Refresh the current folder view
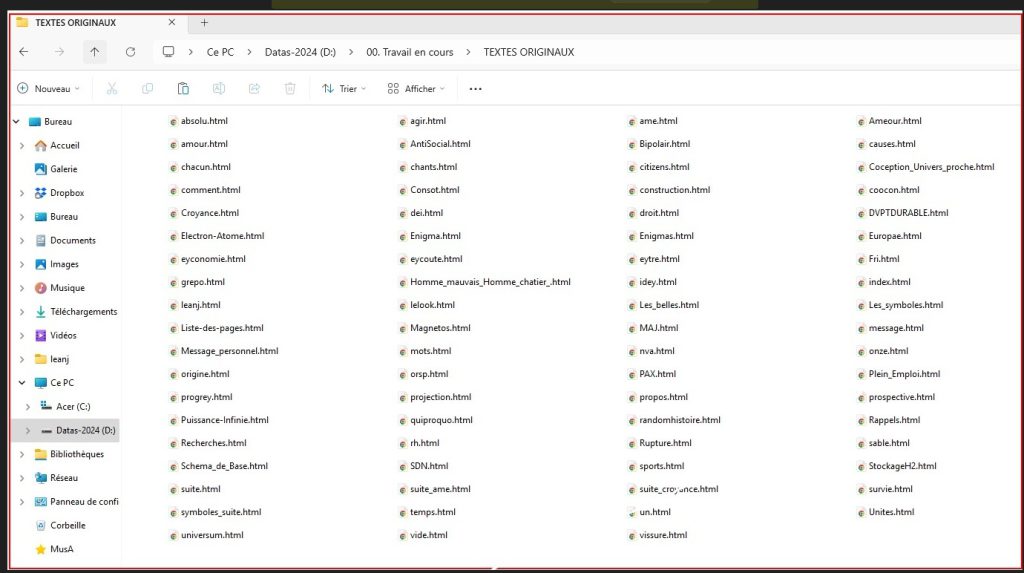 tap(130, 52)
